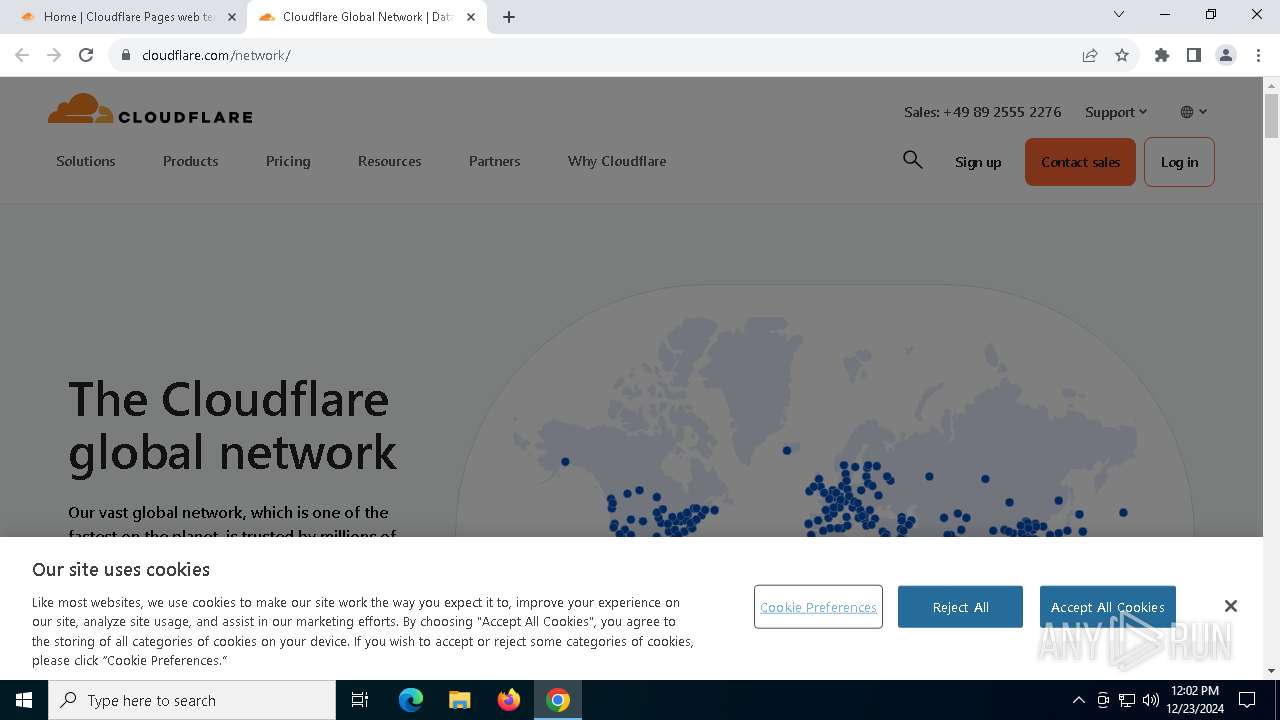Open the Resources menu
Screen dimensions: 1280x720
click(389, 161)
